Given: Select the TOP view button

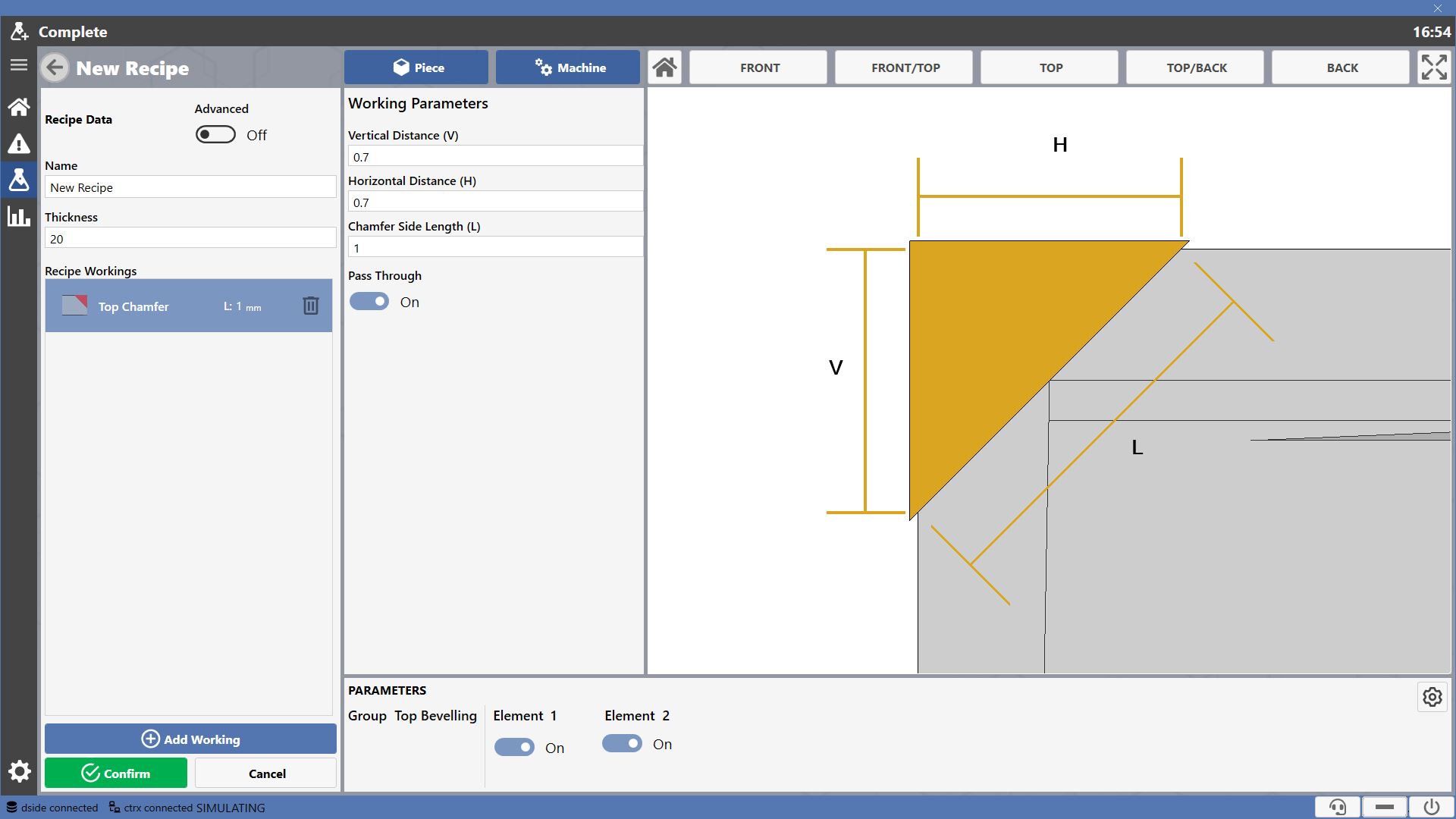Looking at the screenshot, I should coord(1050,67).
